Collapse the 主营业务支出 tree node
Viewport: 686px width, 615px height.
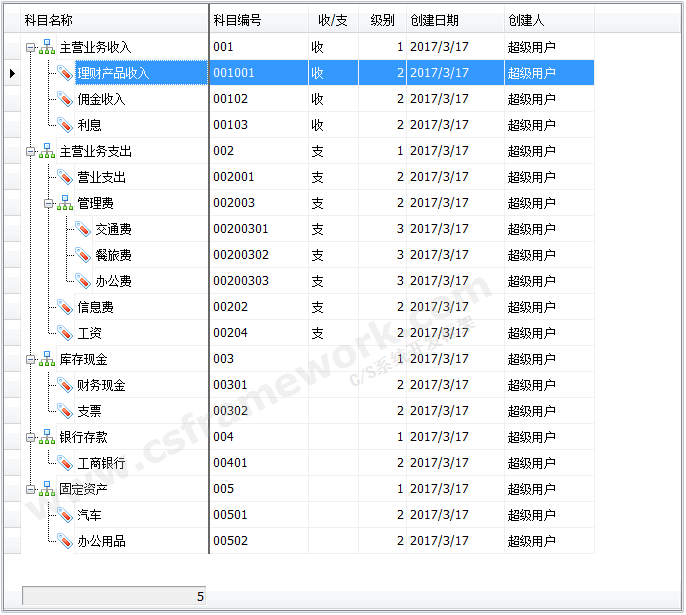point(31,151)
